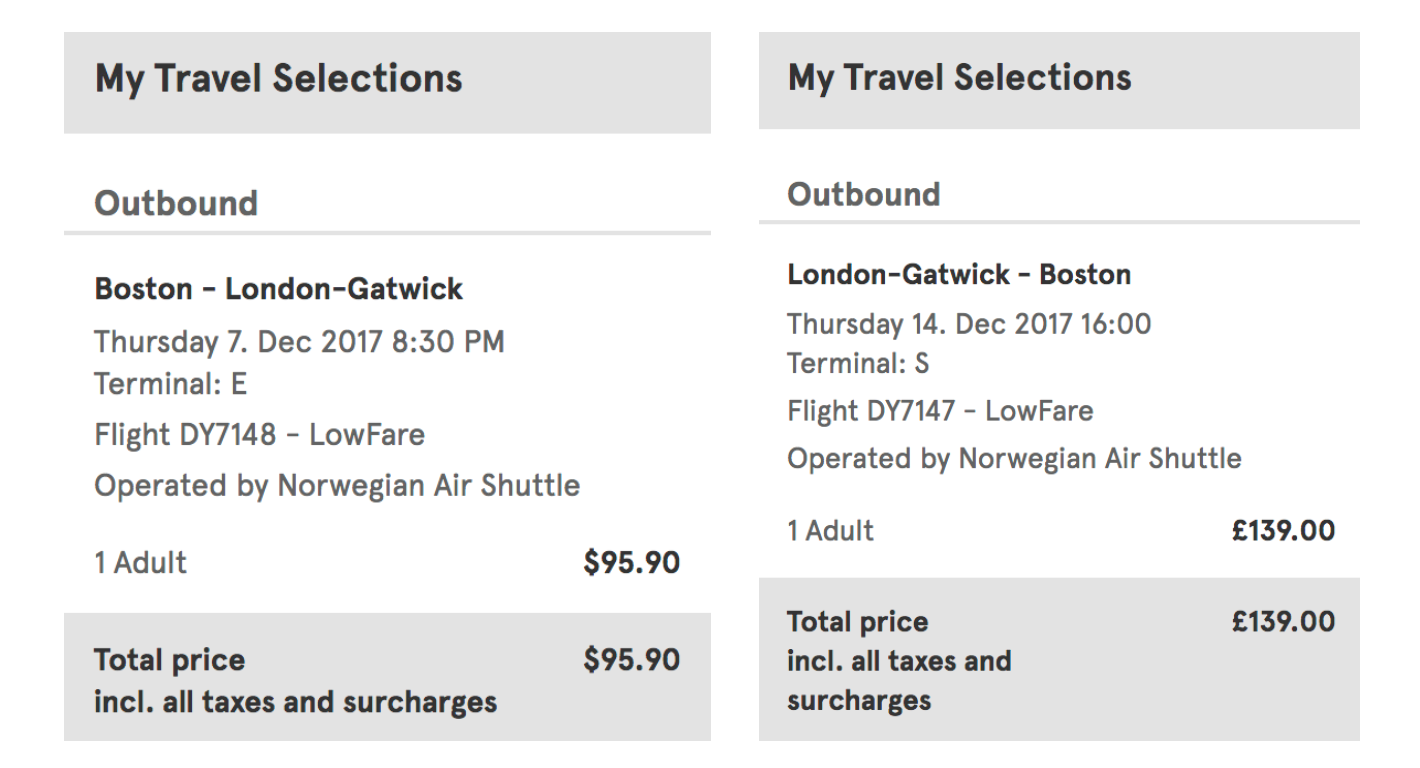Click the $95.90 adult fare amount
Image resolution: width=1420 pixels, height=768 pixels.
pyautogui.click(x=631, y=563)
